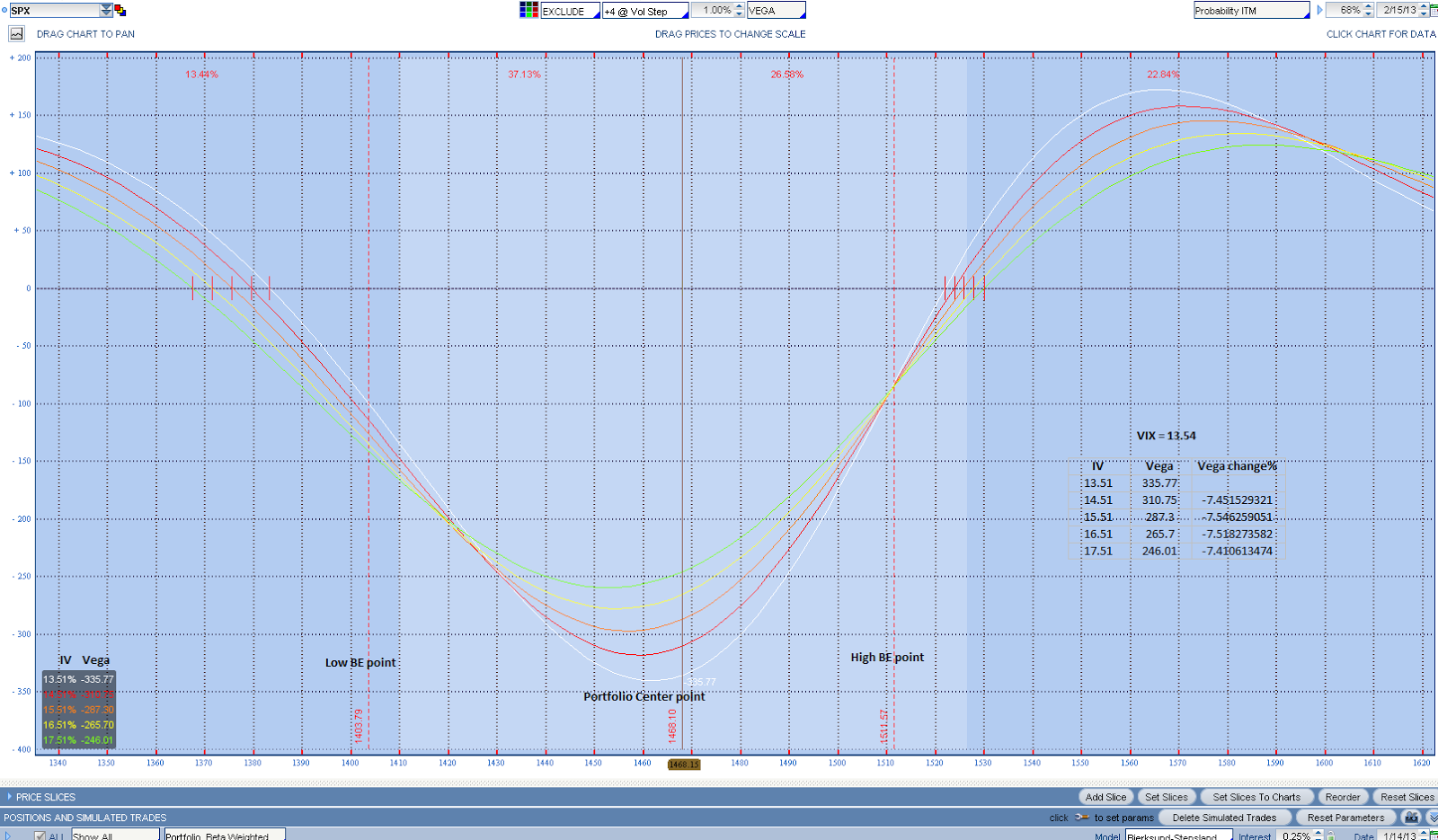This screenshot has width=1438, height=840.
Task: Increase 68% probability with stepper up arrow
Action: click(1369, 6)
